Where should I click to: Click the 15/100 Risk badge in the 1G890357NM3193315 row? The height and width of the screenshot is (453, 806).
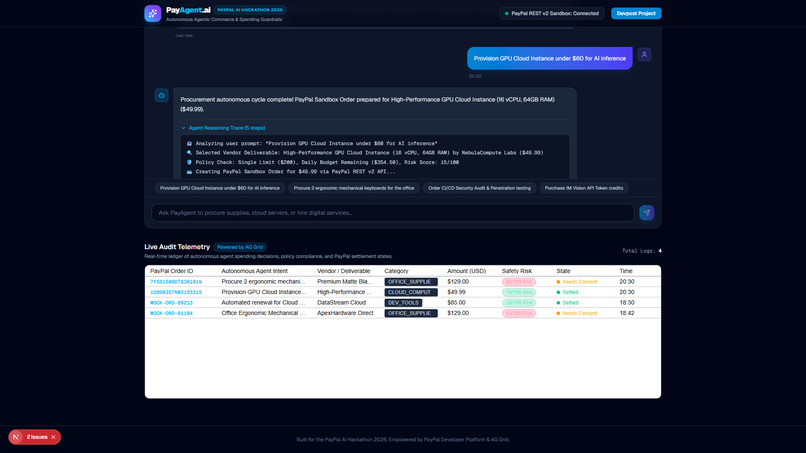[519, 292]
